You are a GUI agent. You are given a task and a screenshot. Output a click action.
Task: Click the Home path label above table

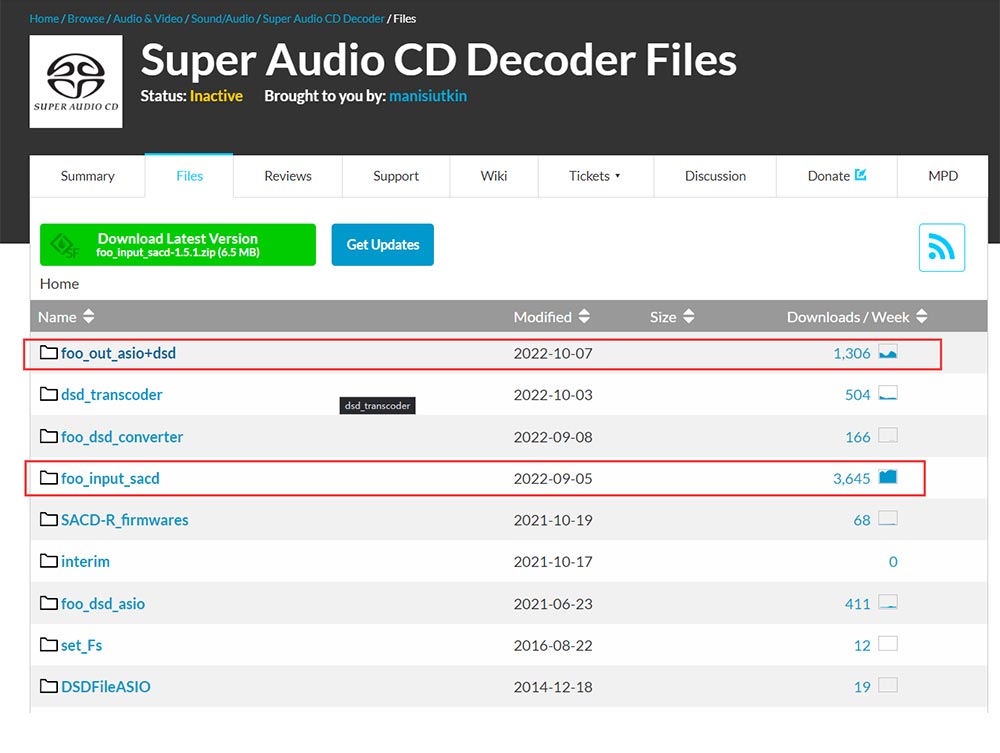(x=59, y=284)
